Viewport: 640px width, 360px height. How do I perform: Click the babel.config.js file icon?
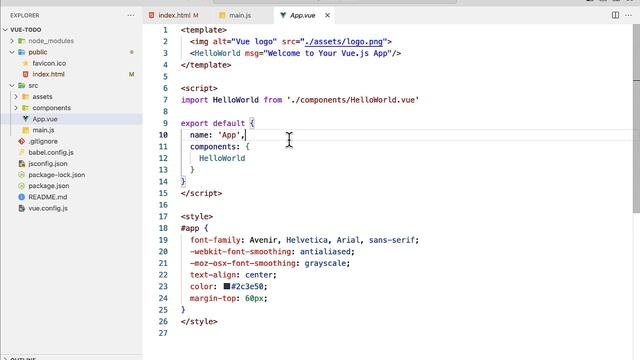(22, 152)
